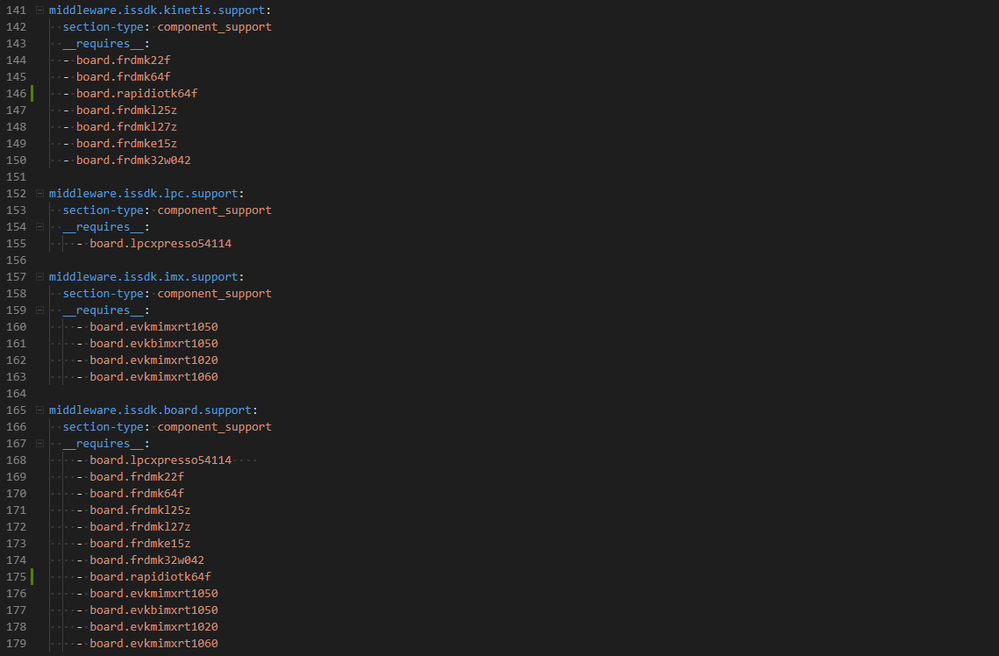Click board.lpcxpresso54114 on line 155
Screen dimensions: 999x656
click(161, 243)
